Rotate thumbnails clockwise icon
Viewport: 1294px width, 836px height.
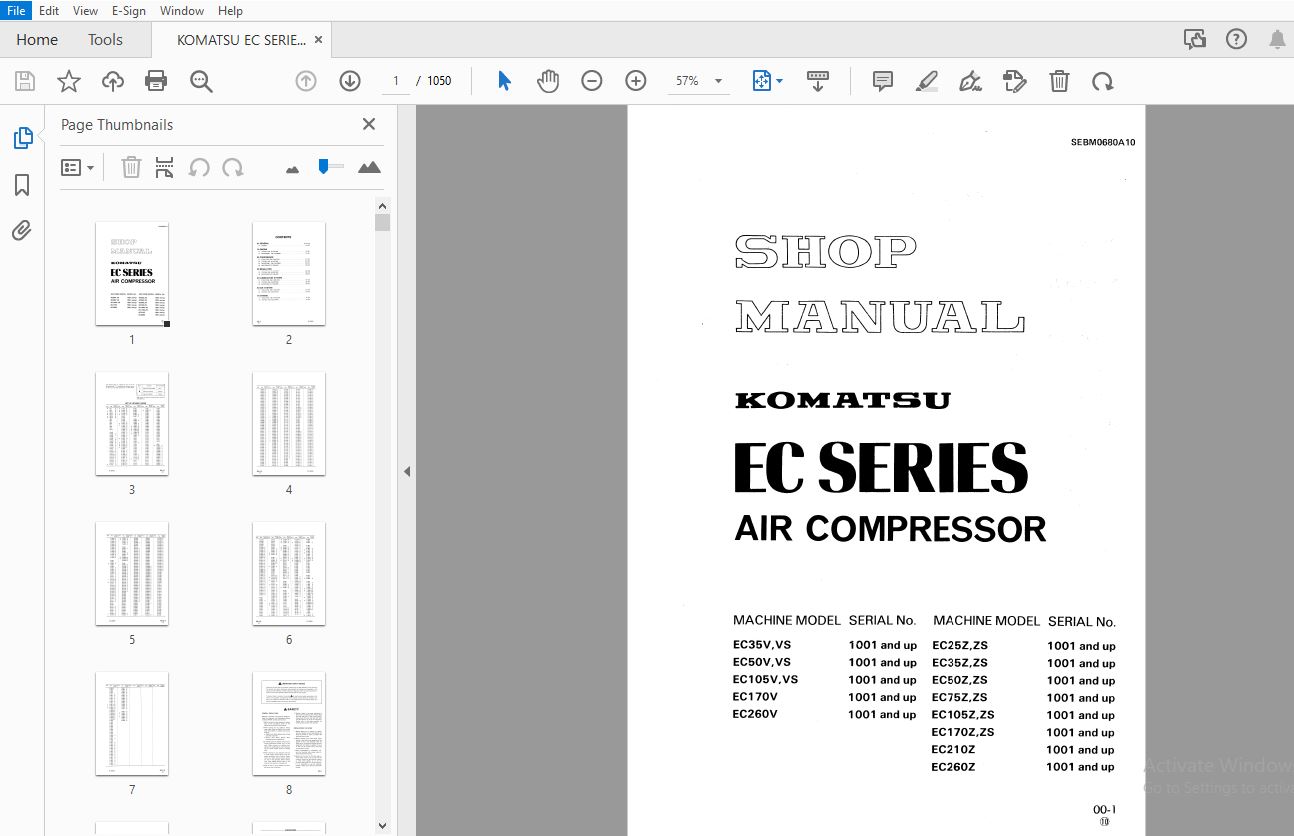pos(233,167)
